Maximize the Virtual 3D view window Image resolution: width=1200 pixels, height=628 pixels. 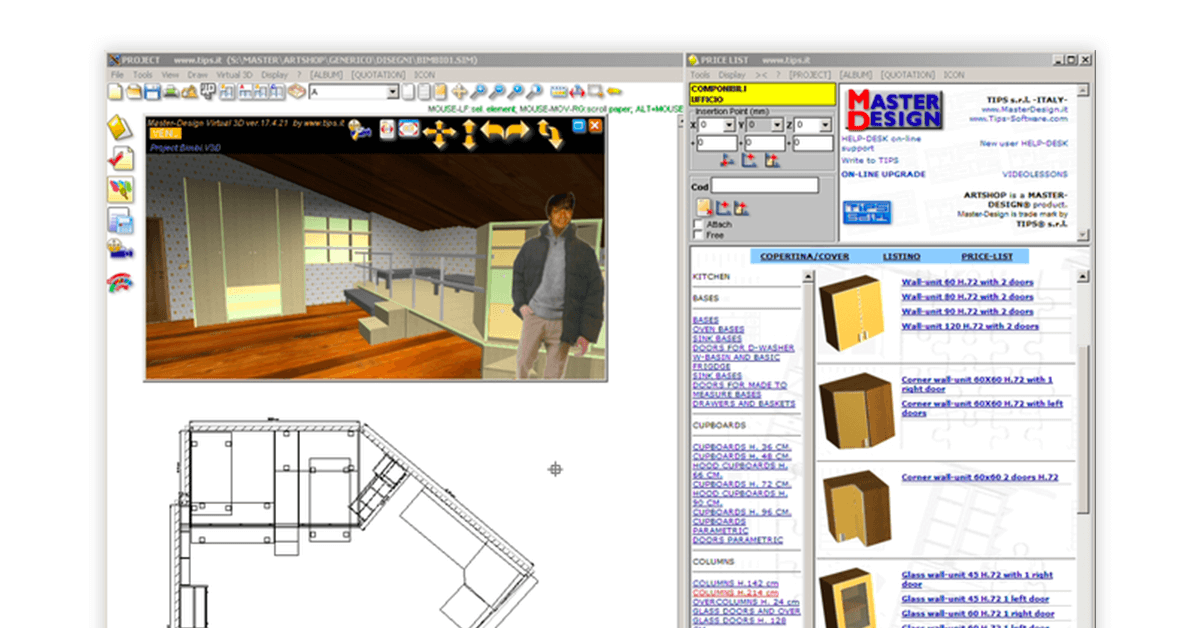(x=578, y=125)
